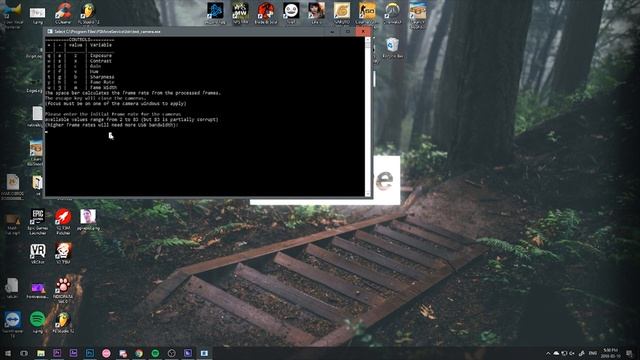The height and width of the screenshot is (360, 640).
Task: Open the Recycle Bin
Action: [392, 48]
